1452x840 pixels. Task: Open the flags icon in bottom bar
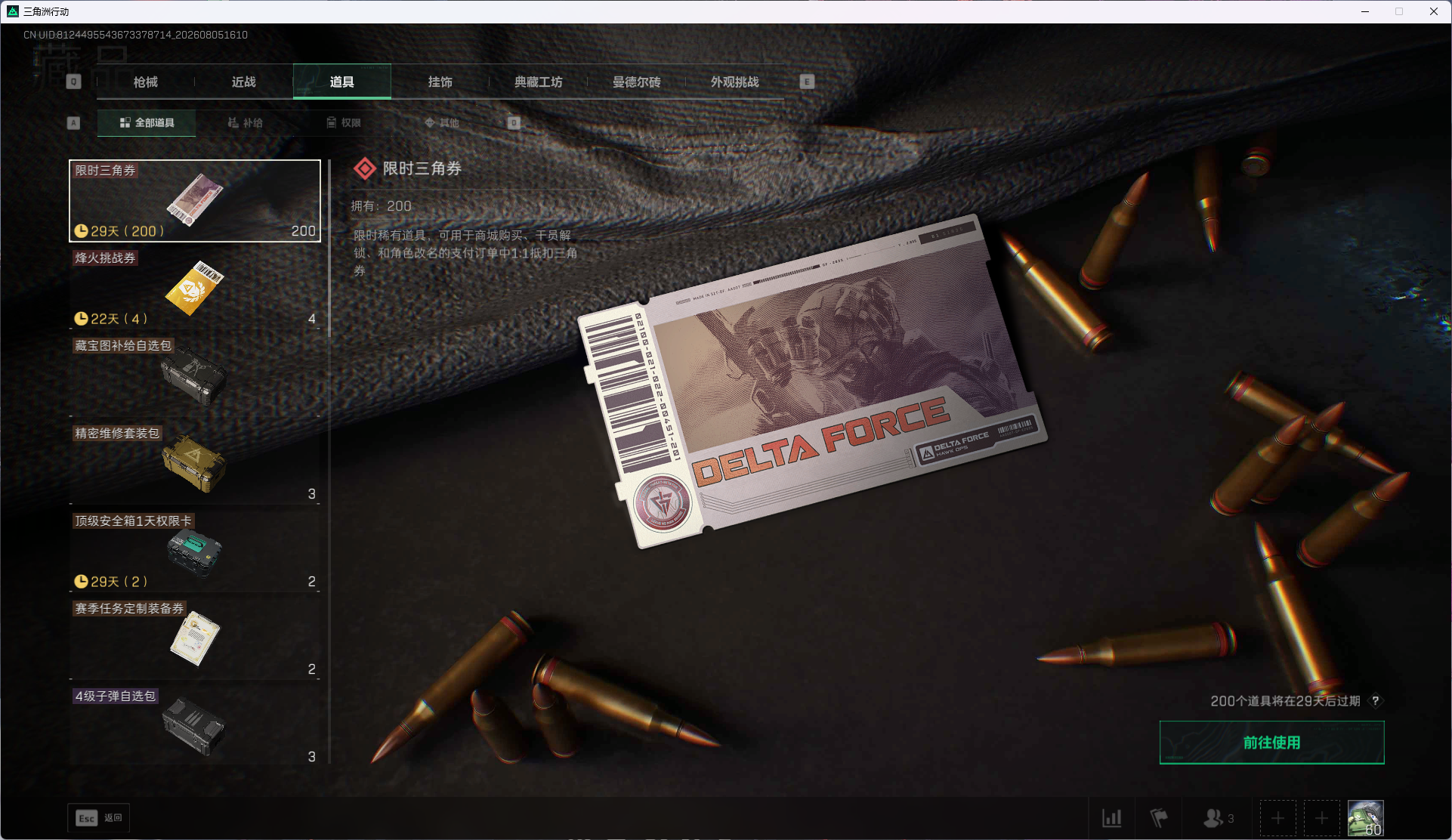1158,818
